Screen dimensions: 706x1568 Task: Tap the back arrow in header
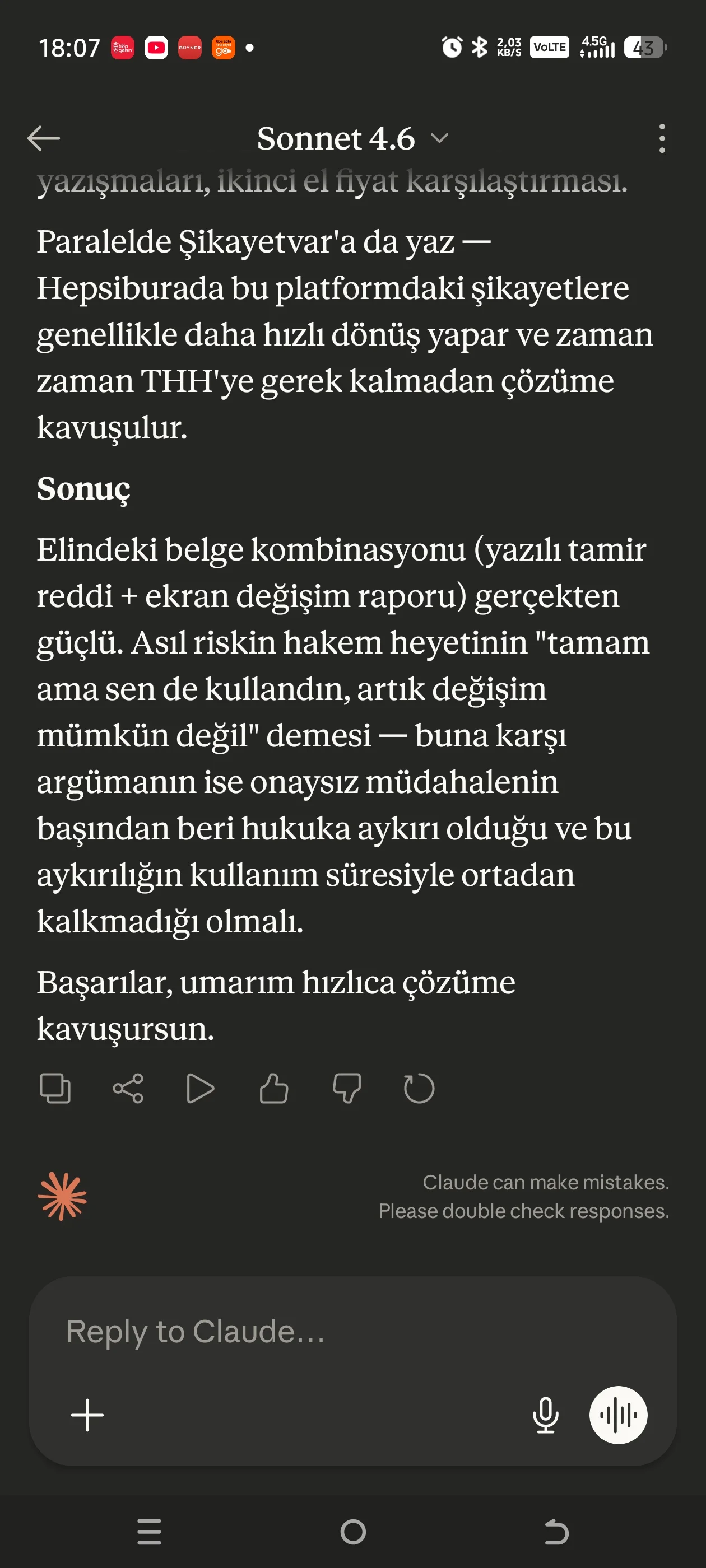point(43,138)
